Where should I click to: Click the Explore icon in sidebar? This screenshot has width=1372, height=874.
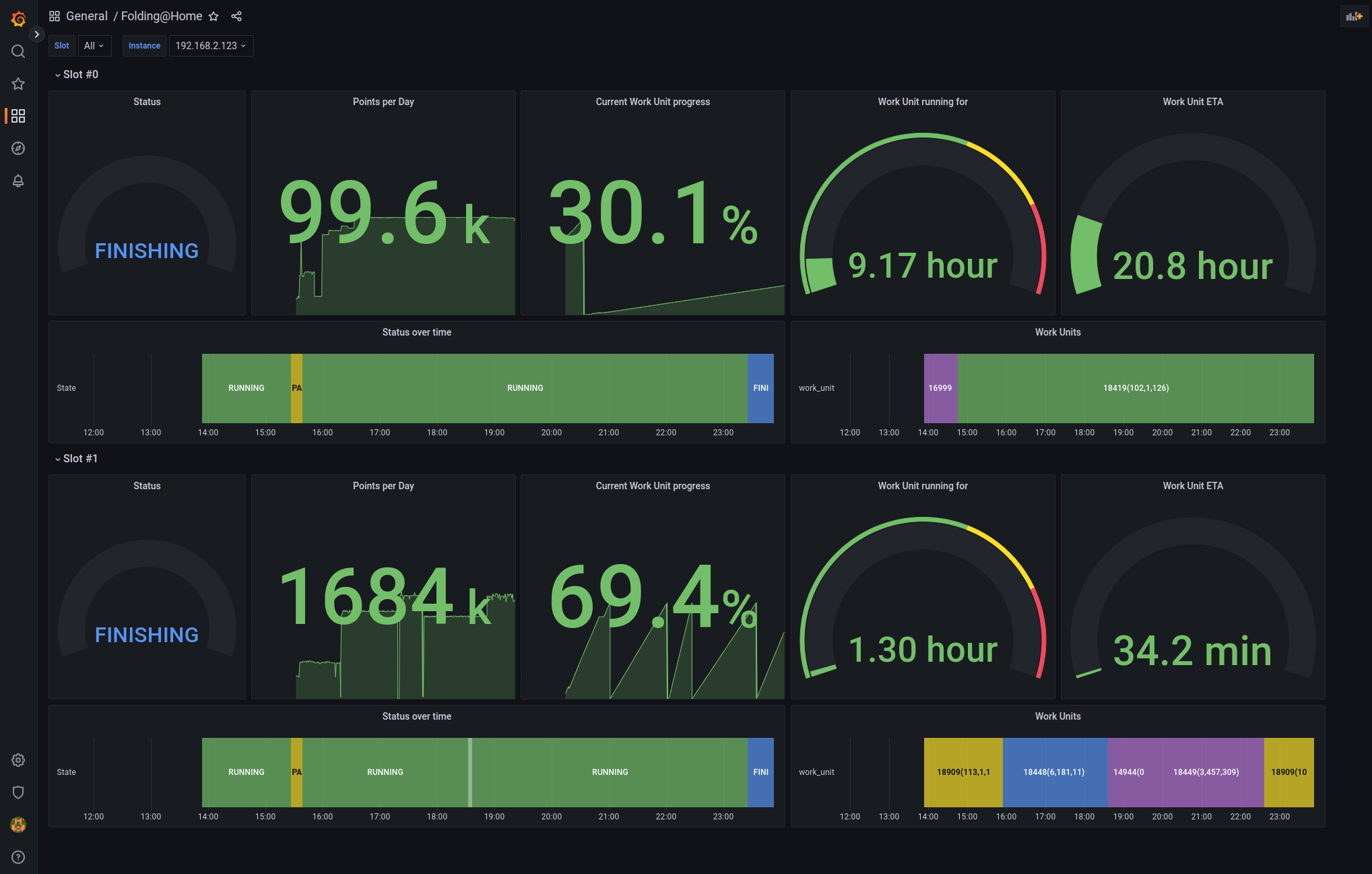[17, 148]
